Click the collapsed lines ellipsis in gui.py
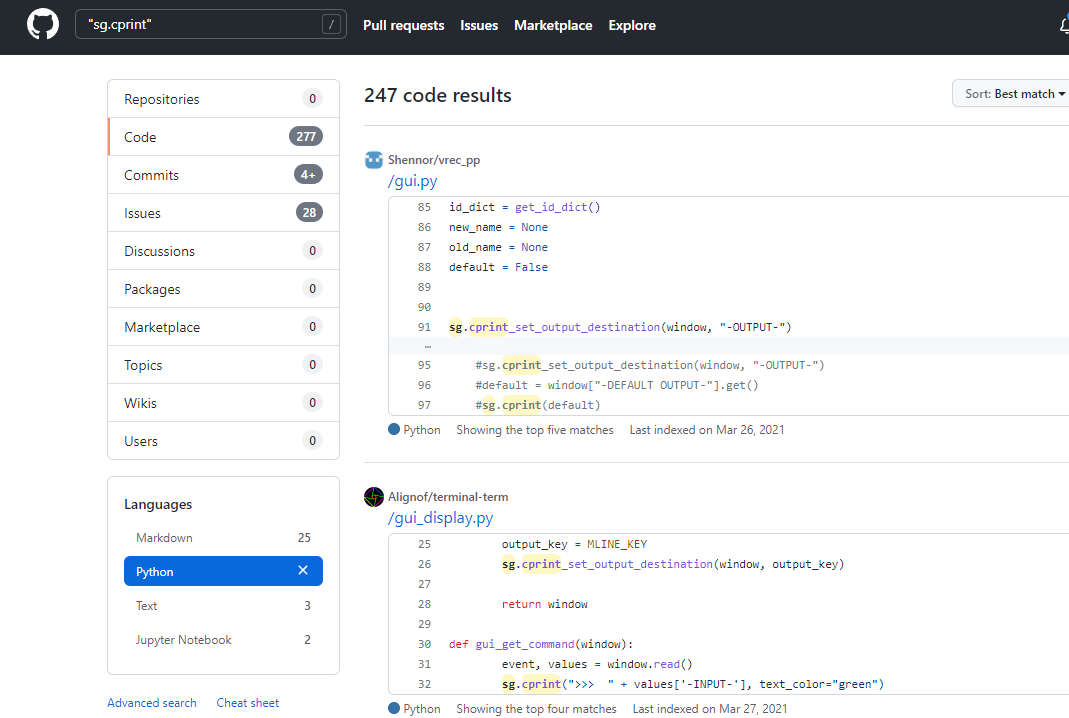 (x=427, y=346)
